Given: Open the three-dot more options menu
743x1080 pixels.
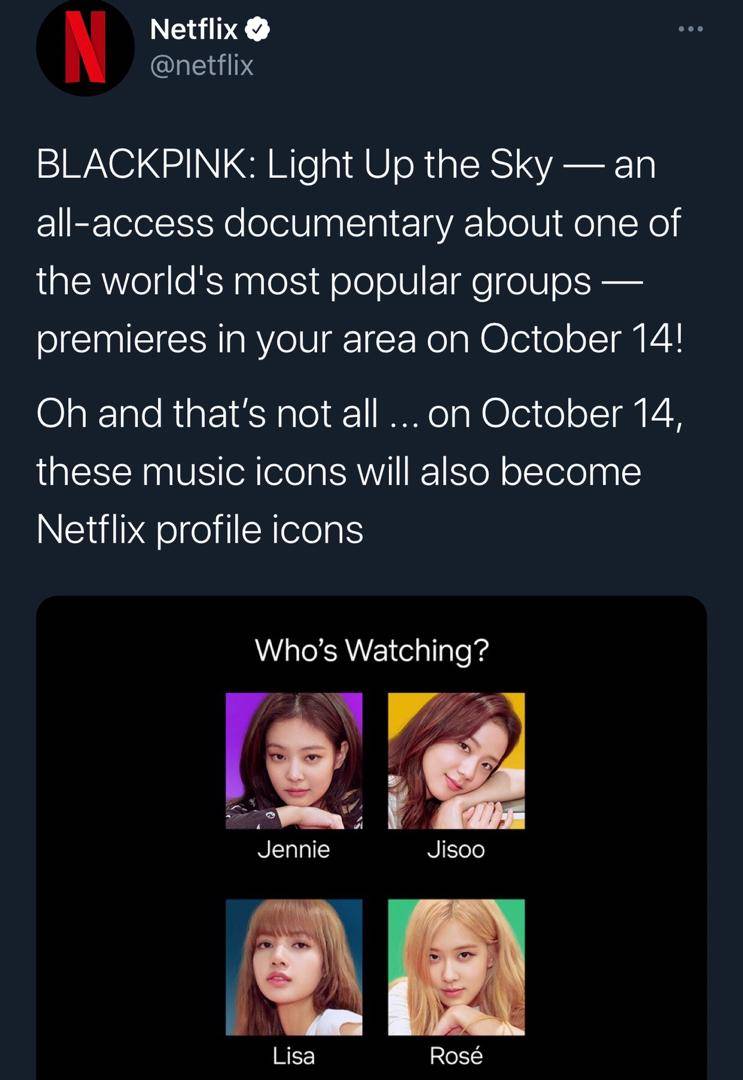Looking at the screenshot, I should pyautogui.click(x=691, y=29).
